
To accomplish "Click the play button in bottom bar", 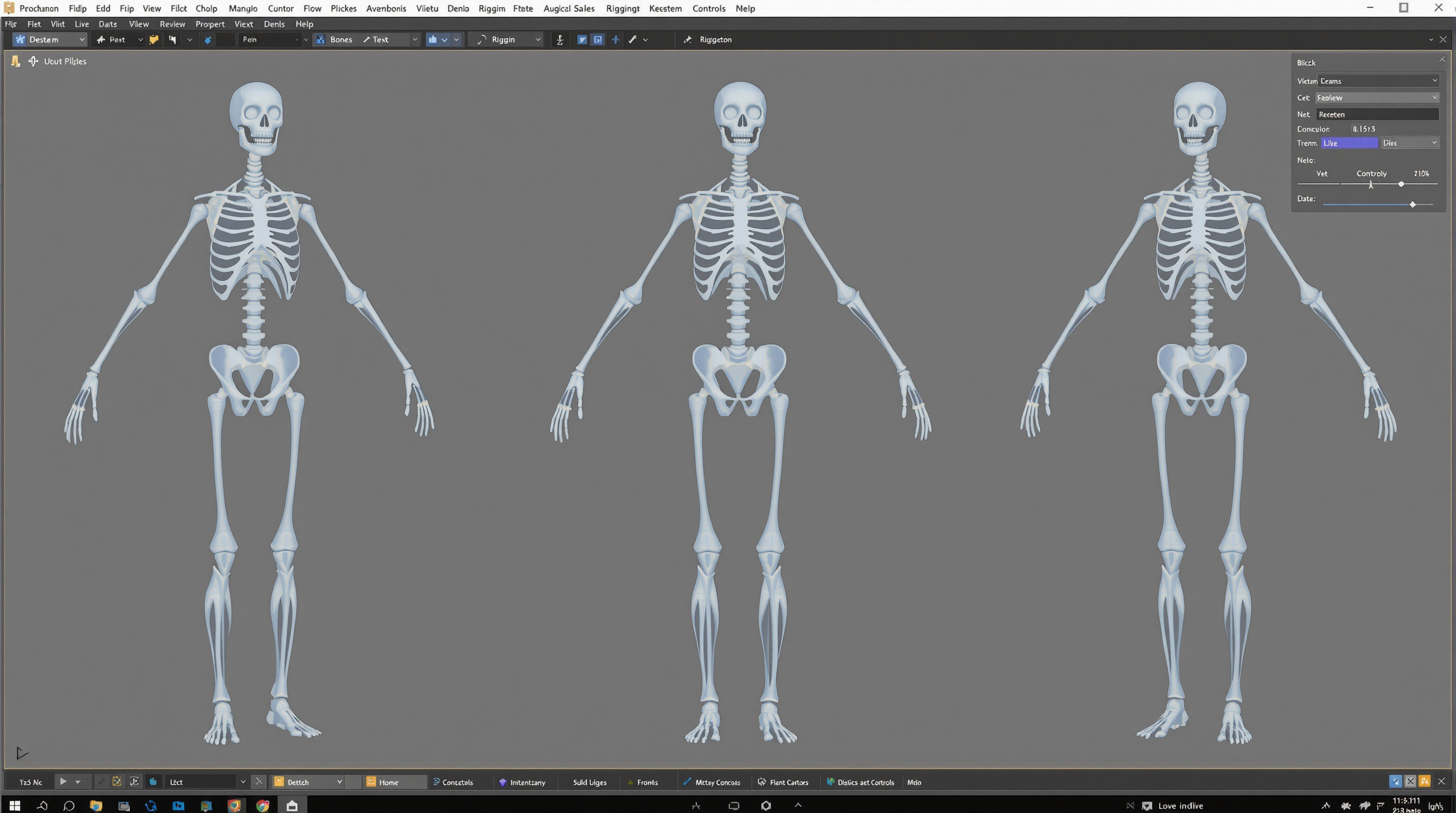I will pyautogui.click(x=63, y=781).
